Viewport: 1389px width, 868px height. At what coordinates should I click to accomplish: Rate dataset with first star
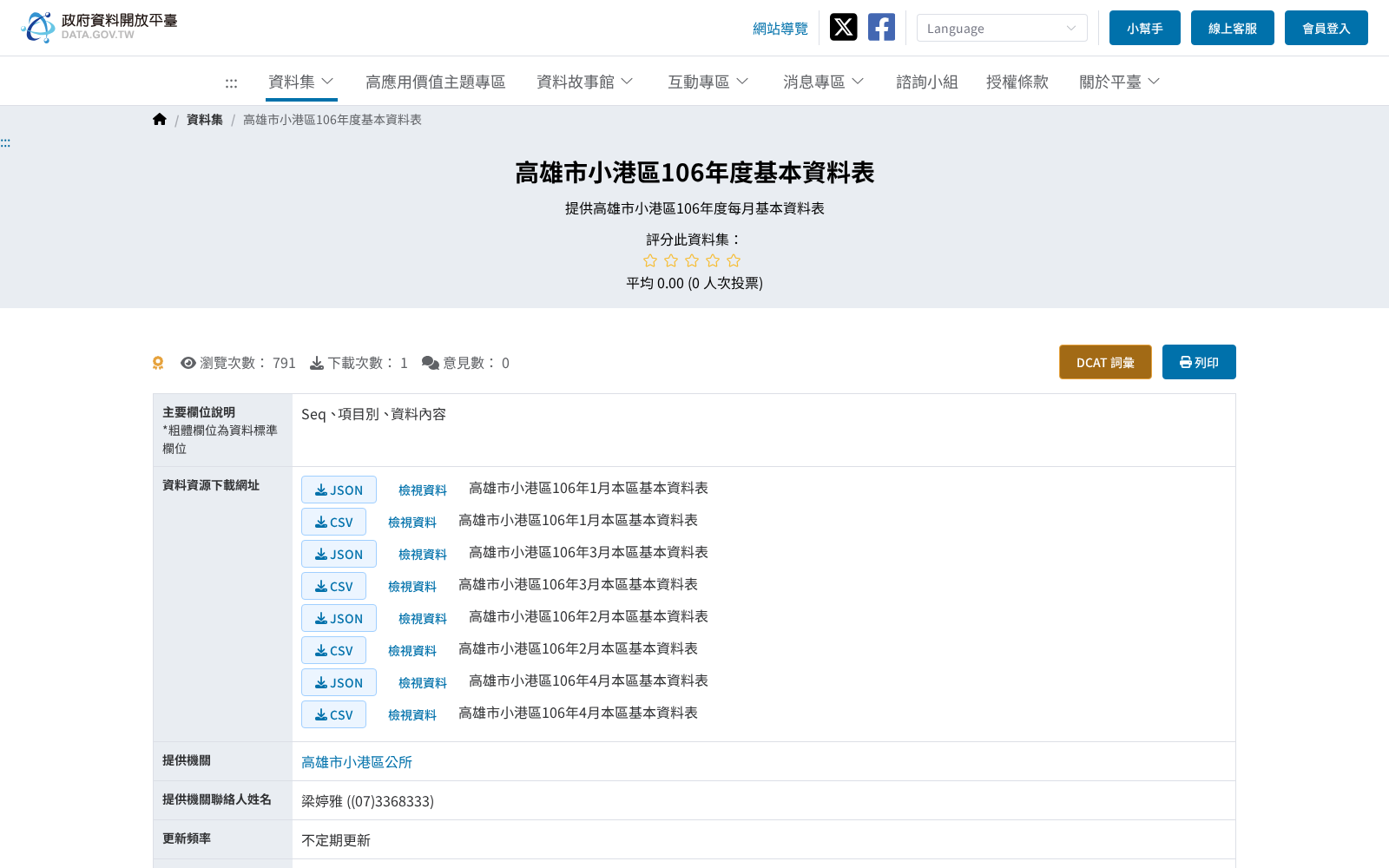650,260
